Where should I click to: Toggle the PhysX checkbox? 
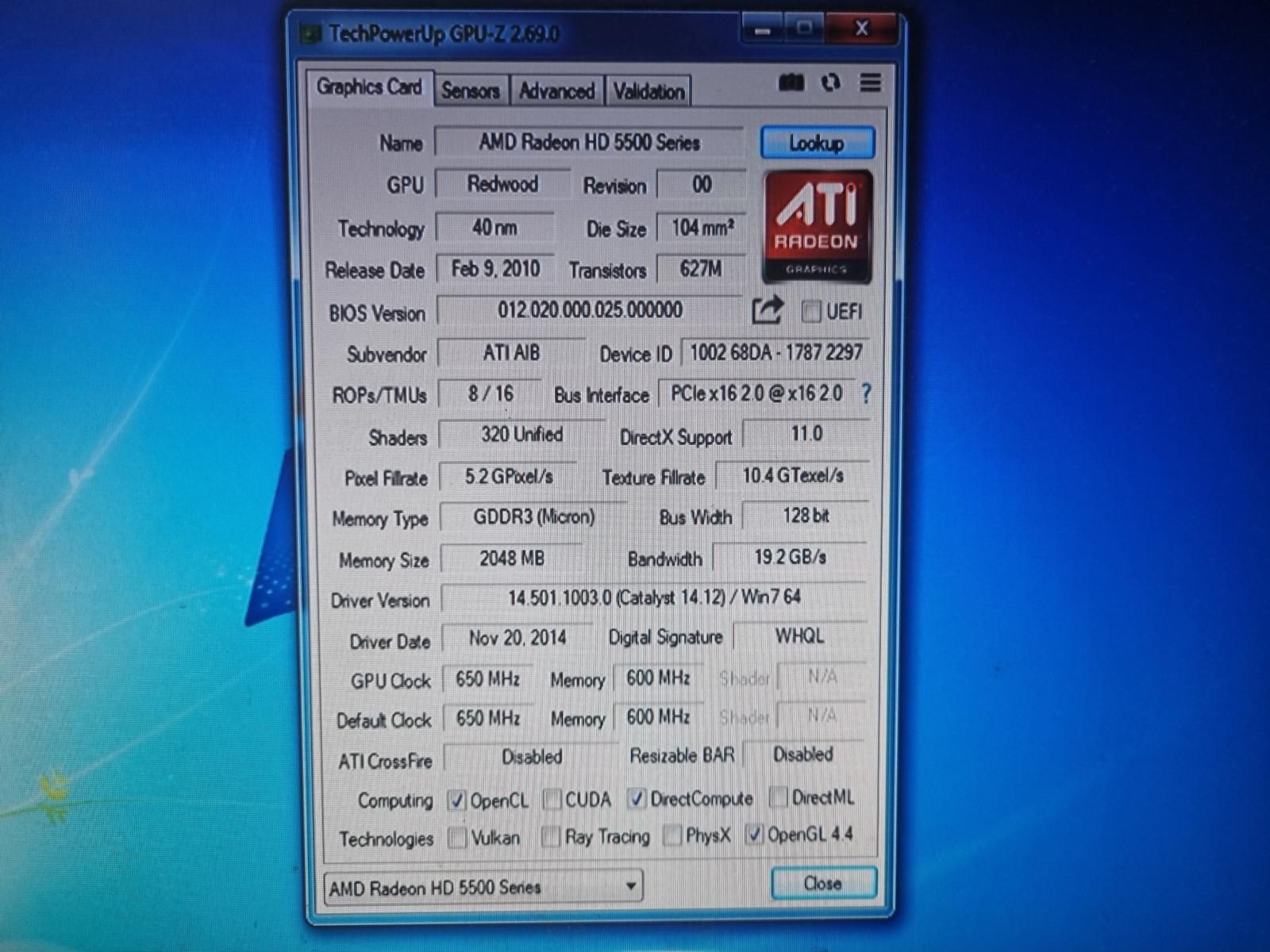(672, 835)
